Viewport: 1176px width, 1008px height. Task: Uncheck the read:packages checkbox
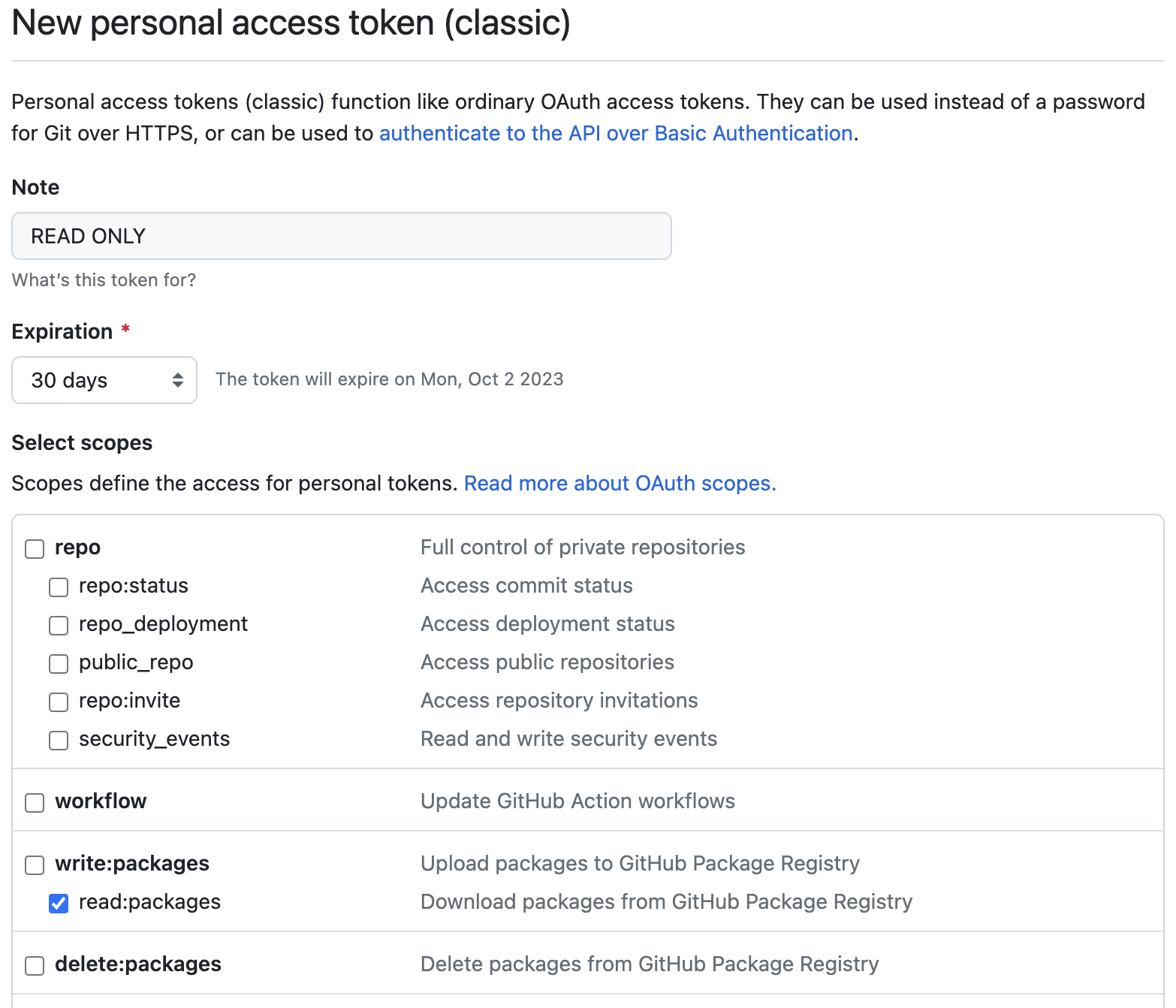pyautogui.click(x=59, y=904)
